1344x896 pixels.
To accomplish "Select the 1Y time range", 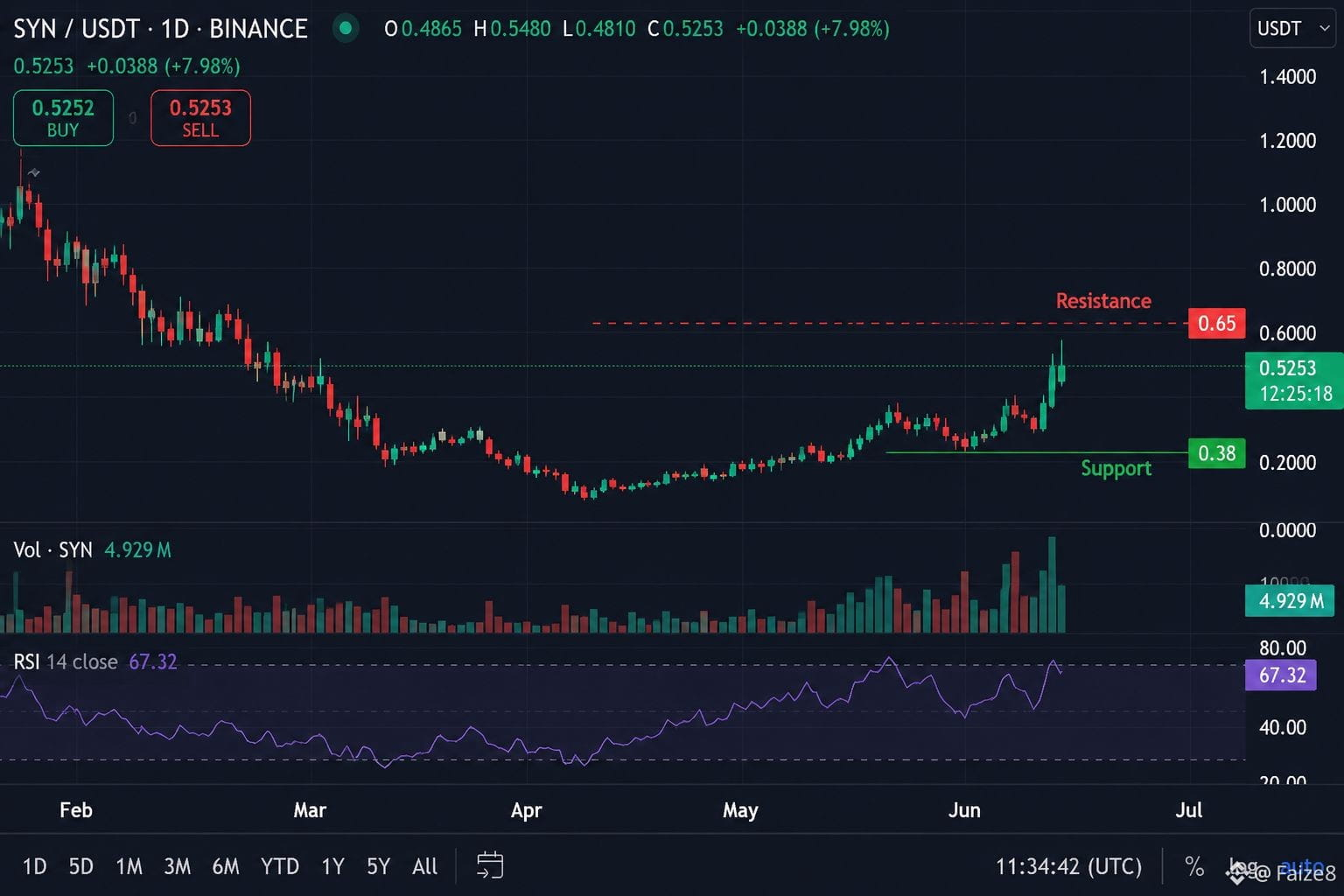I will pos(332,866).
